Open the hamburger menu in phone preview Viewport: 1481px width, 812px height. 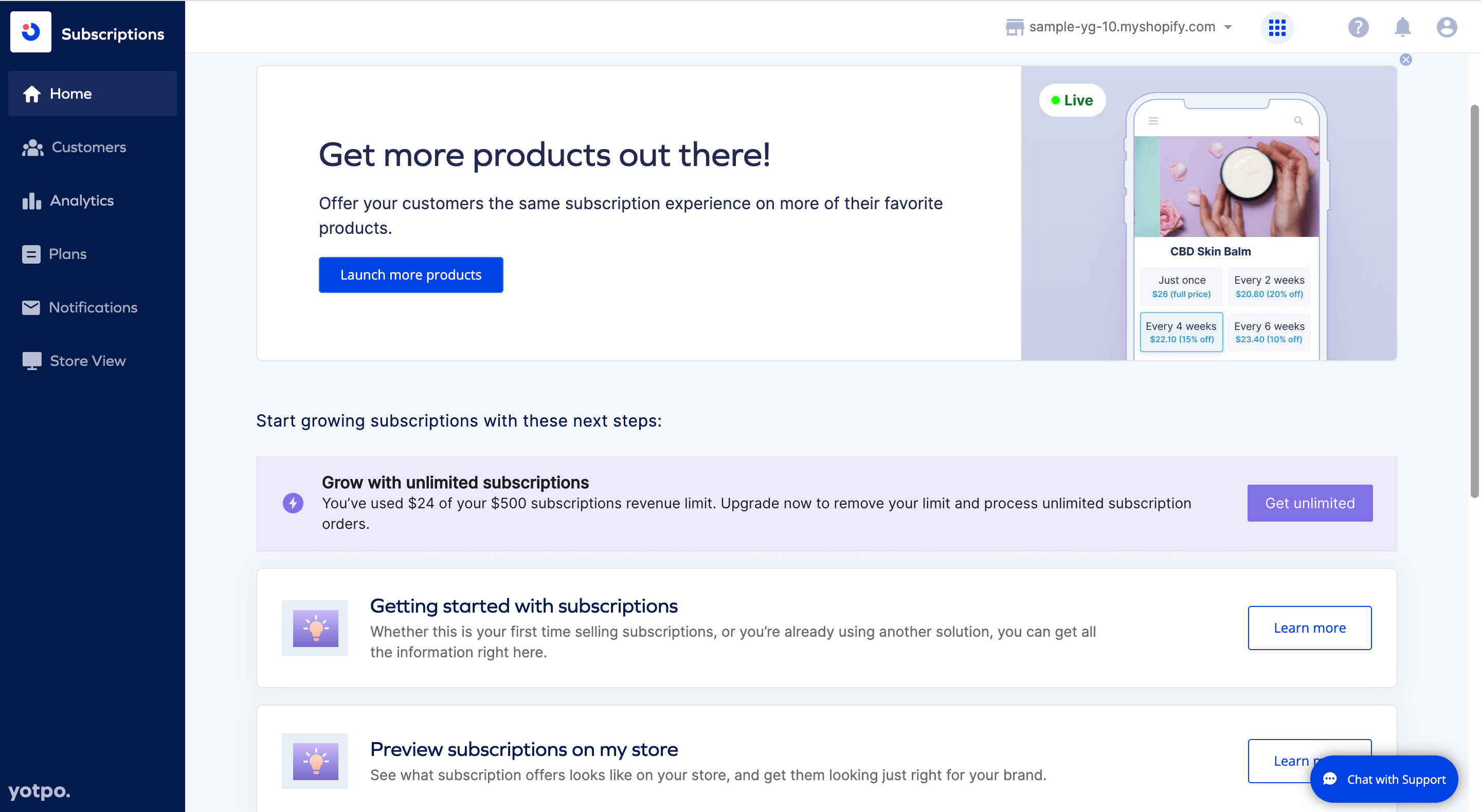1153,121
